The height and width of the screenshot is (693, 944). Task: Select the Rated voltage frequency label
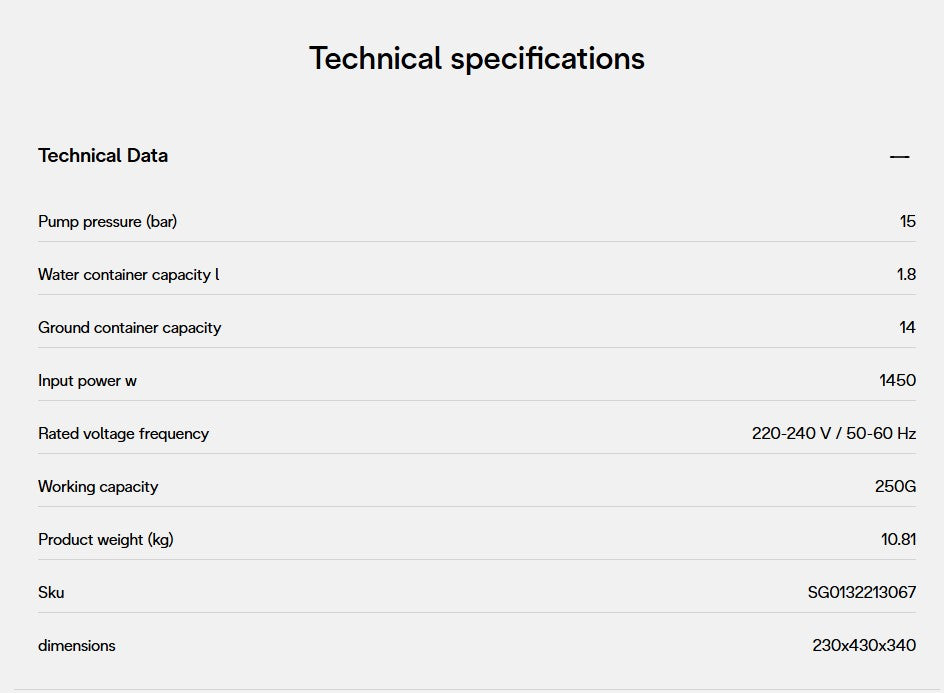pos(123,434)
